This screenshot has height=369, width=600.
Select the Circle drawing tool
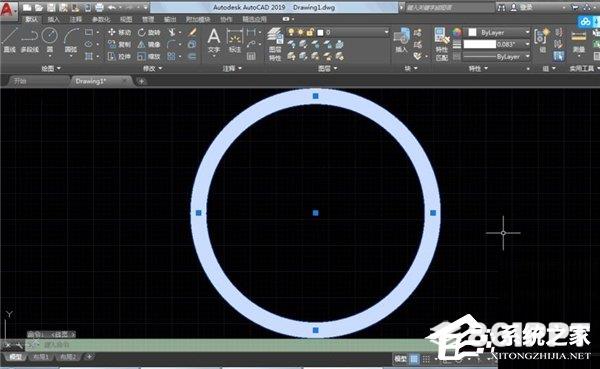click(x=50, y=40)
